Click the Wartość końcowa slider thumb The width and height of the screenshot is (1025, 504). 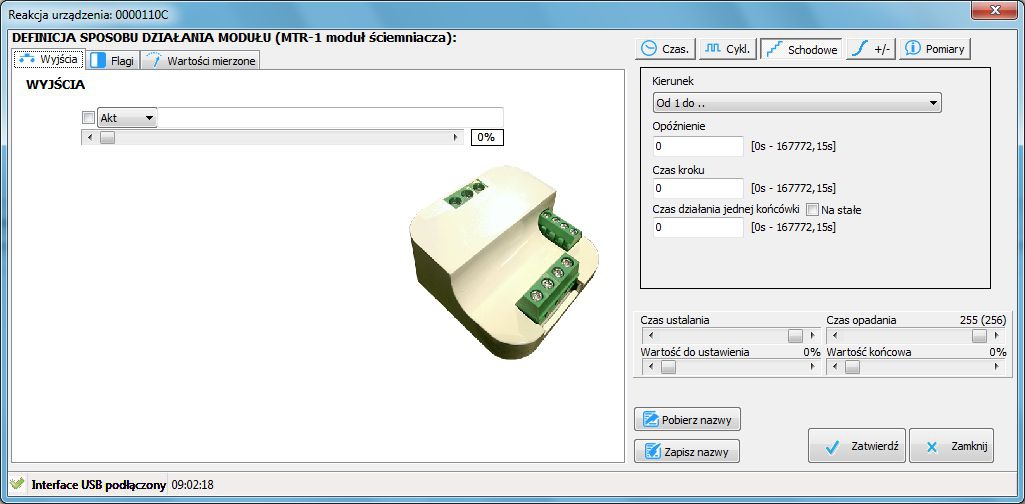852,367
